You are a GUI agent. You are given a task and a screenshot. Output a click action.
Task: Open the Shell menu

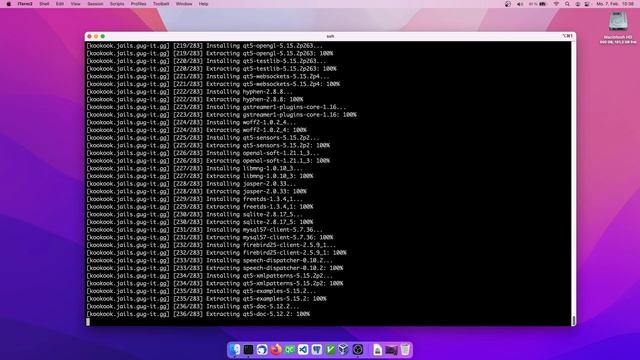44,4
